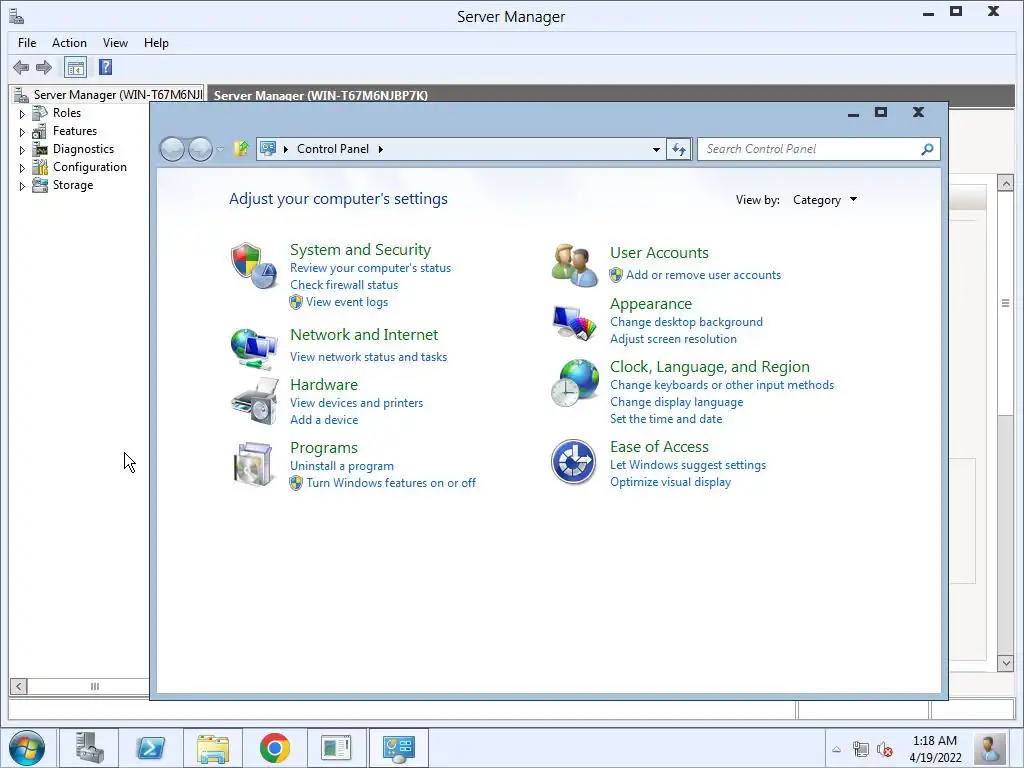Click Server Manager scrollbar up arrow
Image resolution: width=1024 pixels, height=768 pixels.
point(1006,183)
